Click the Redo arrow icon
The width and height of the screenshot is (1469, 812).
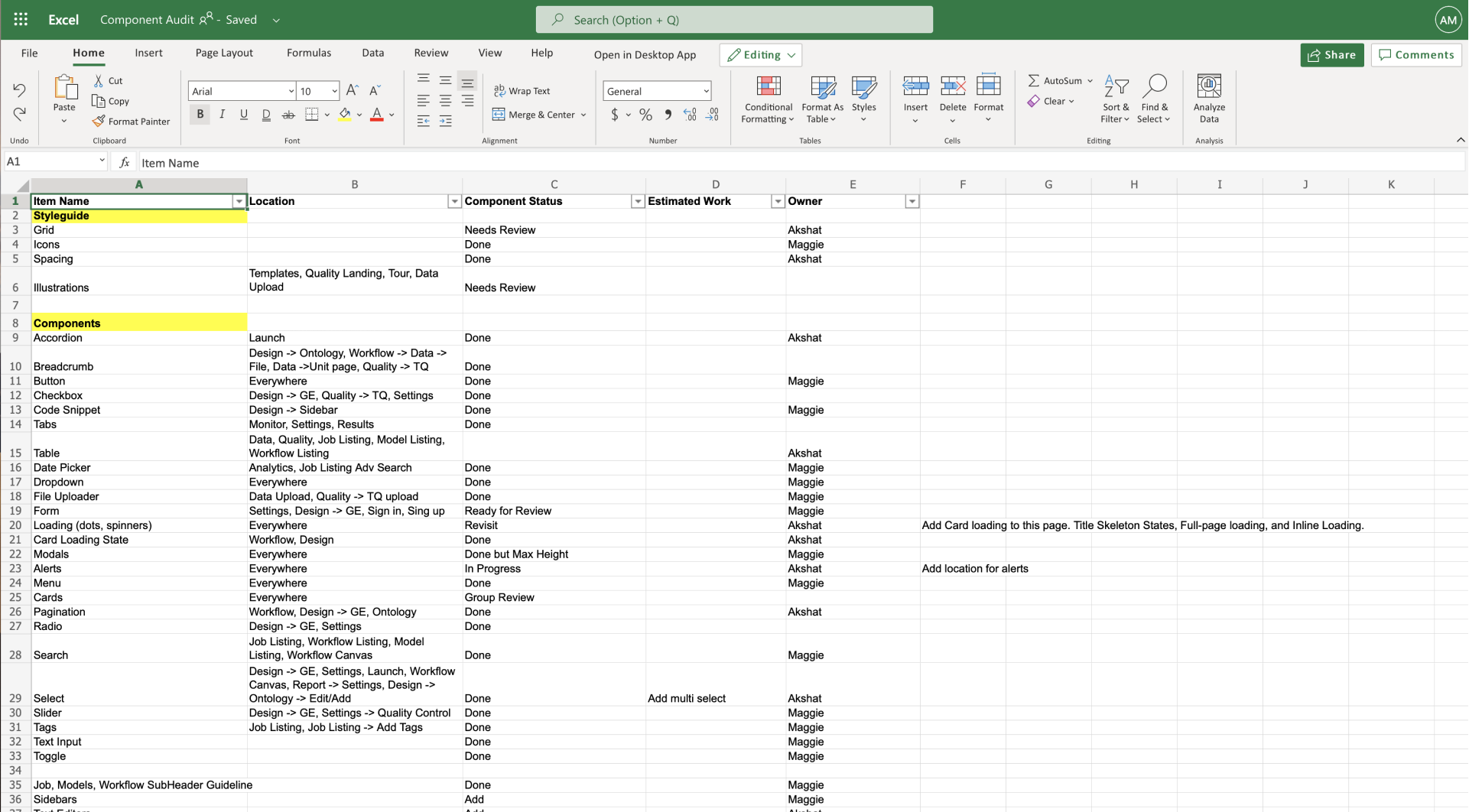[x=19, y=114]
